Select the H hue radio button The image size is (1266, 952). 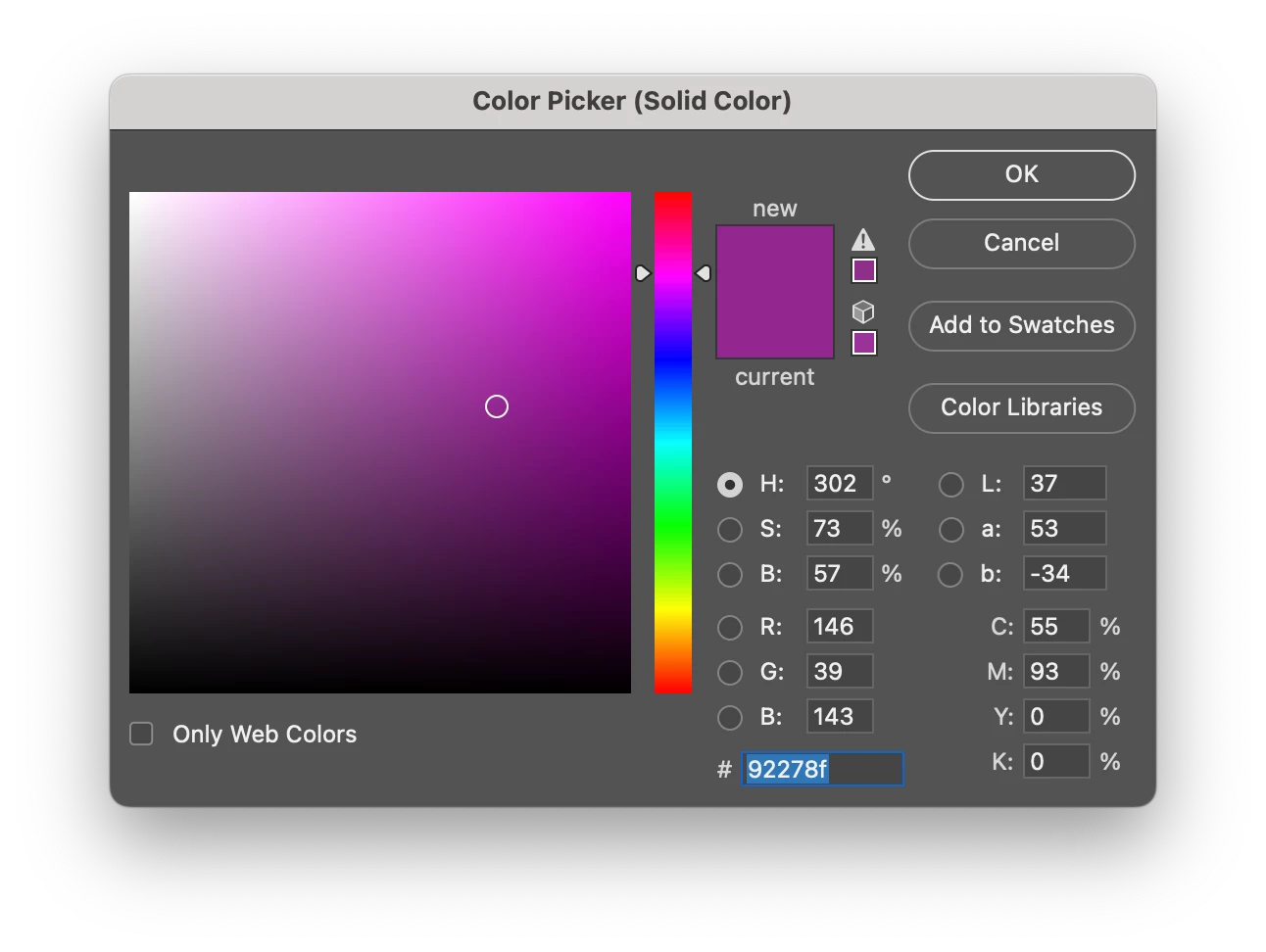point(730,485)
